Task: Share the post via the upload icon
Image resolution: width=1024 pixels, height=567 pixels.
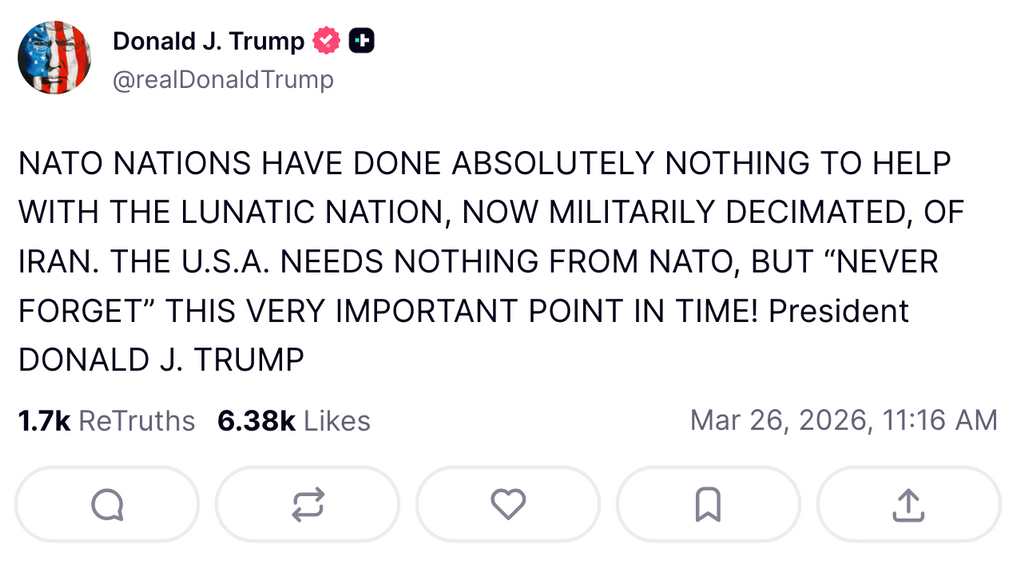Action: tap(908, 504)
